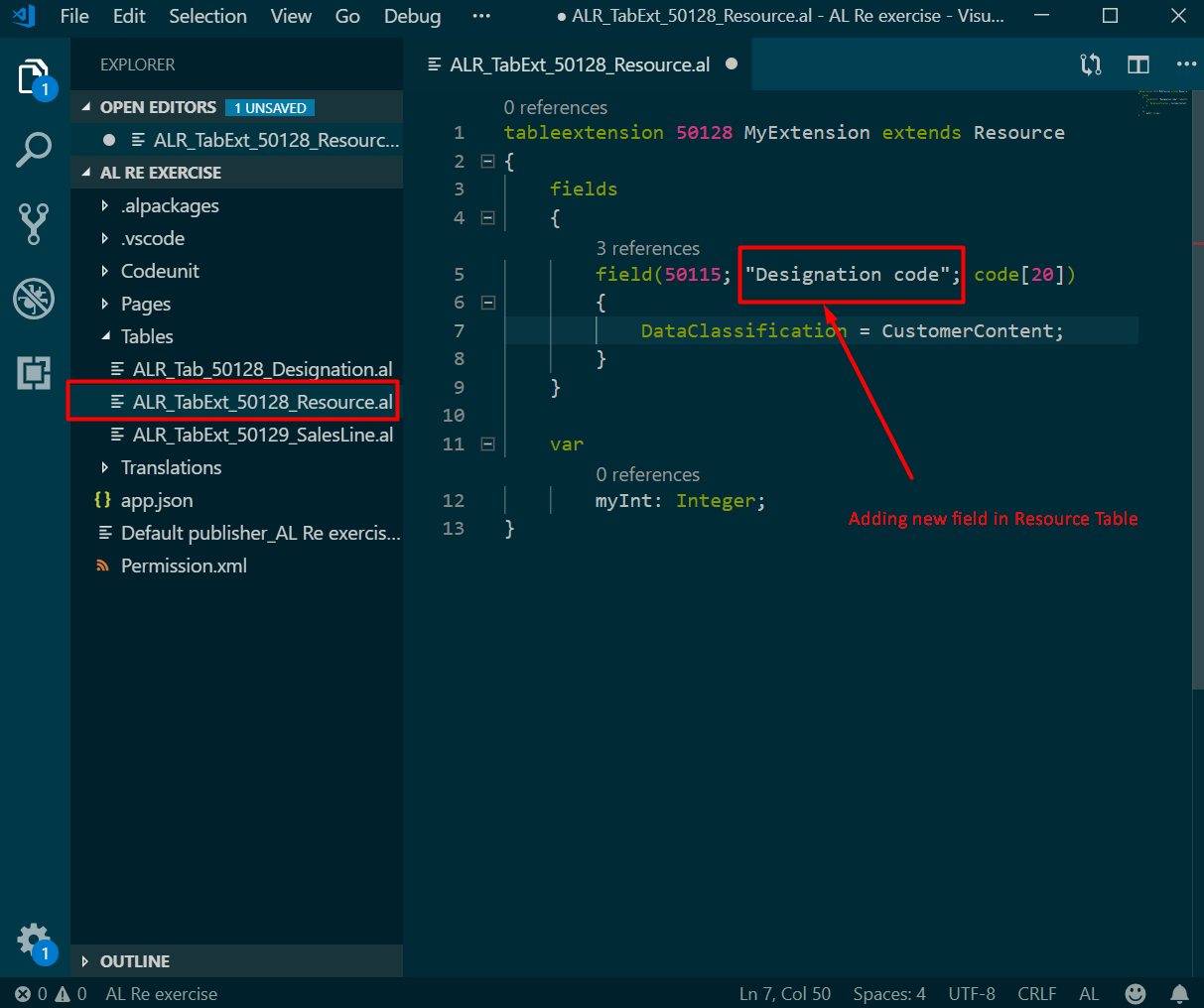Click the AL Re exercise status bar item
Image resolution: width=1204 pixels, height=1008 pixels.
[x=161, y=994]
